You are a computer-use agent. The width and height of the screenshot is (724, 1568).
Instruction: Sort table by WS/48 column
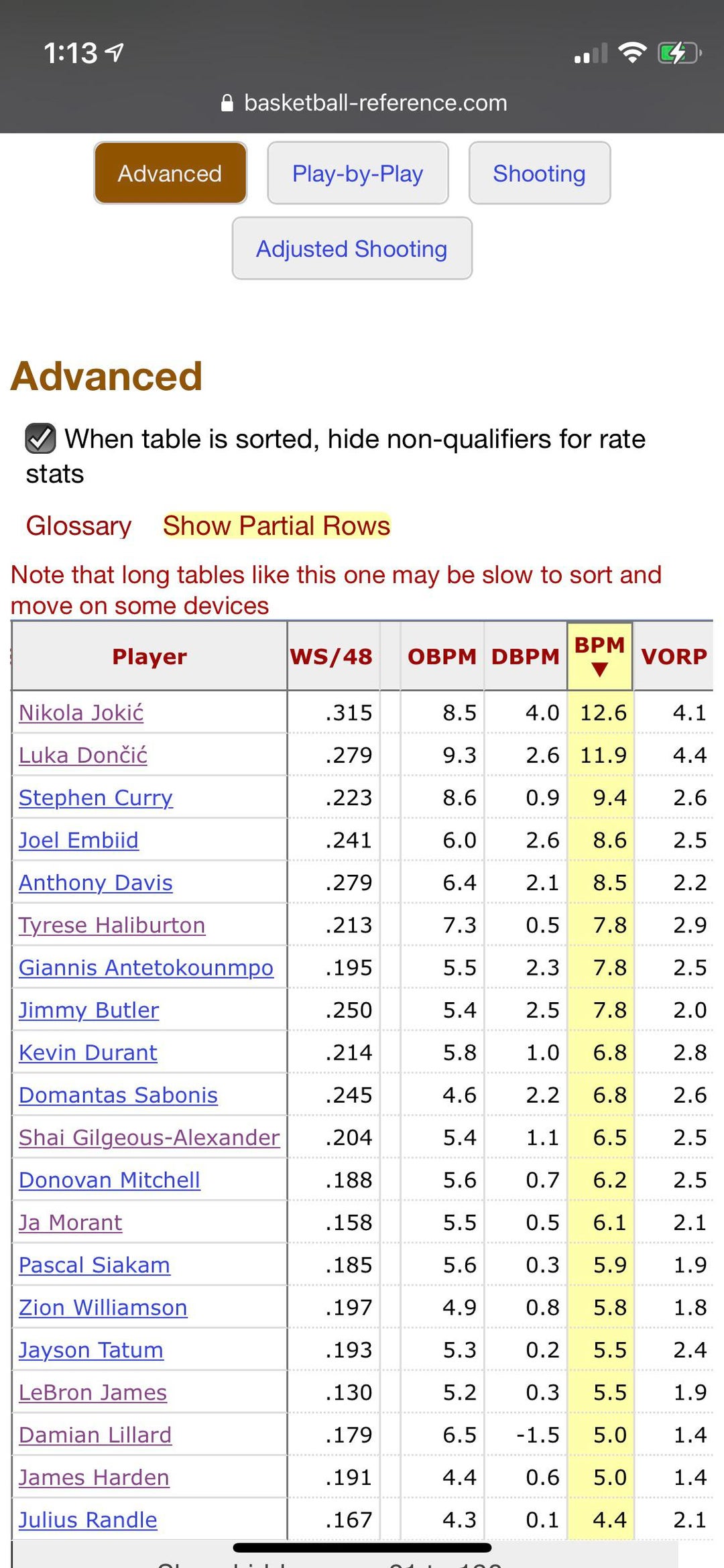tap(331, 656)
